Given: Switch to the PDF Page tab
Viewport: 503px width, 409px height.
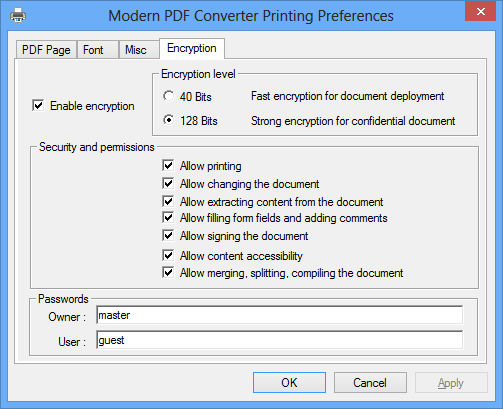Looking at the screenshot, I should point(46,50).
